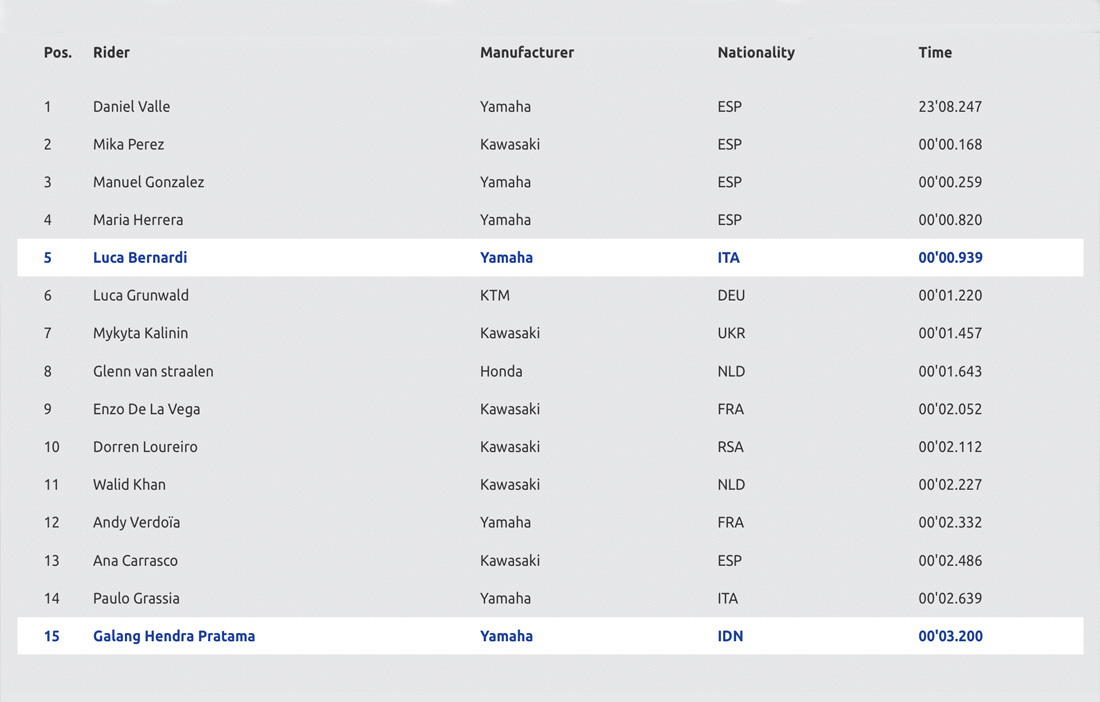1100x702 pixels.
Task: Click the Manufacturer column header
Action: tap(527, 53)
